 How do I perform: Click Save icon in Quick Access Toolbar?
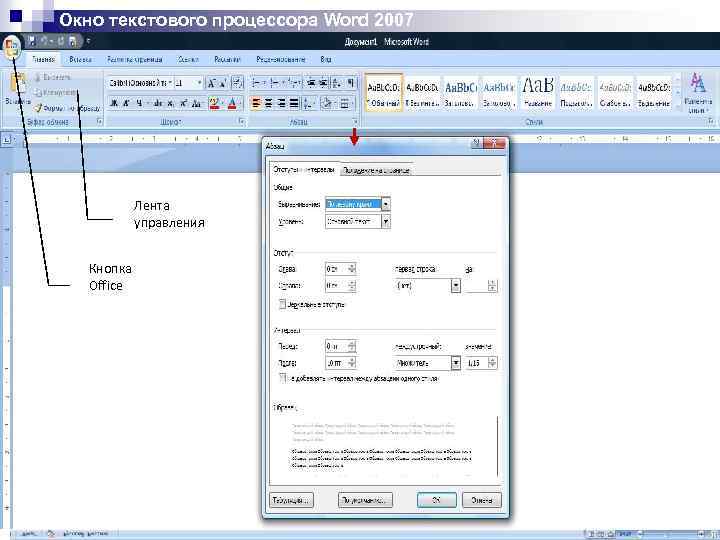(x=31, y=42)
